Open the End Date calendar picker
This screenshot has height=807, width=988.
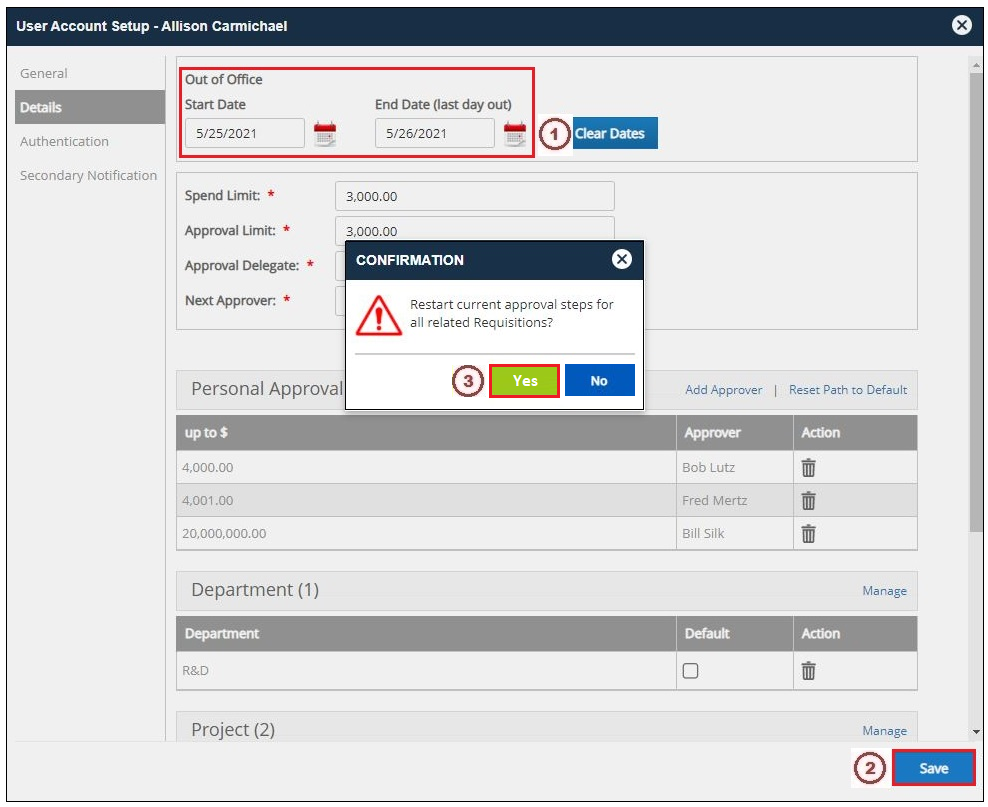pyautogui.click(x=515, y=134)
